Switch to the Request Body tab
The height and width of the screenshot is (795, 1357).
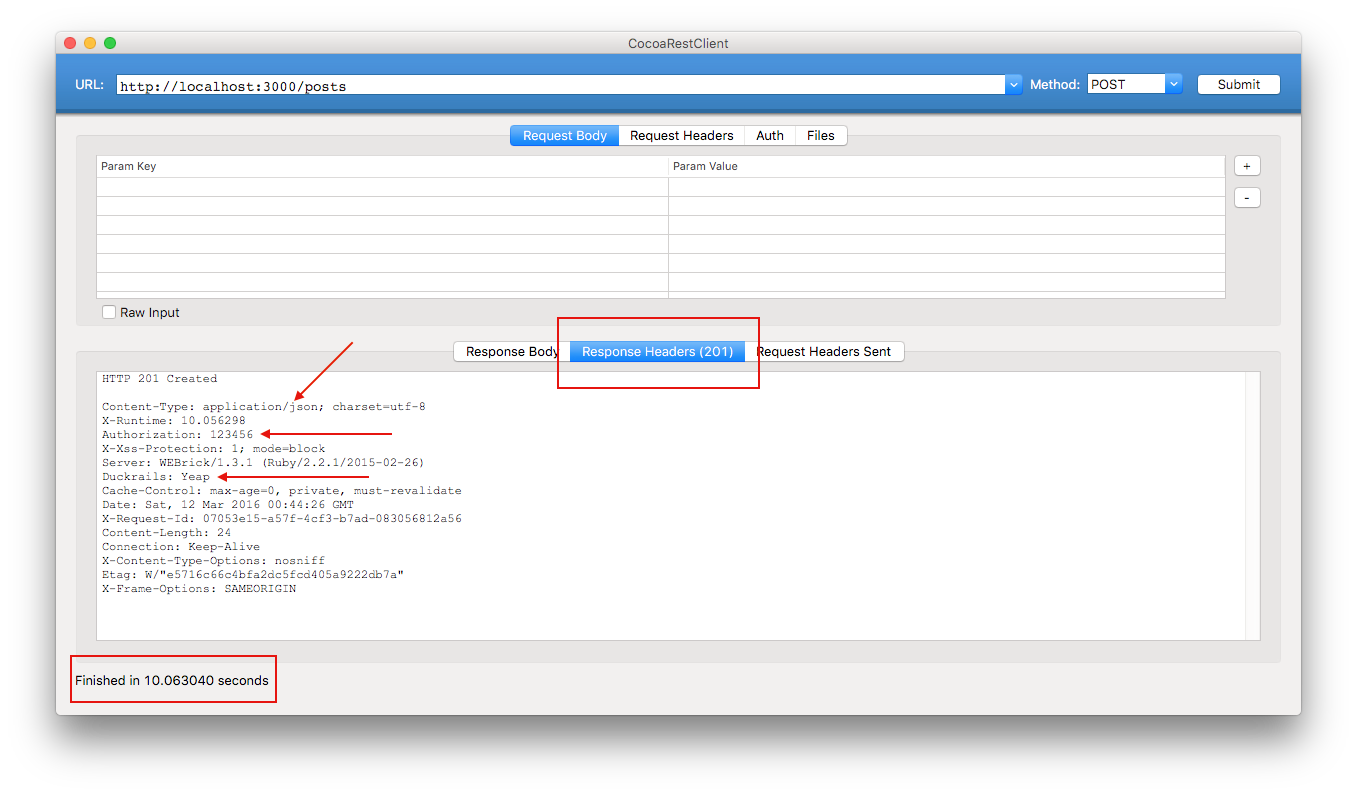tap(565, 136)
